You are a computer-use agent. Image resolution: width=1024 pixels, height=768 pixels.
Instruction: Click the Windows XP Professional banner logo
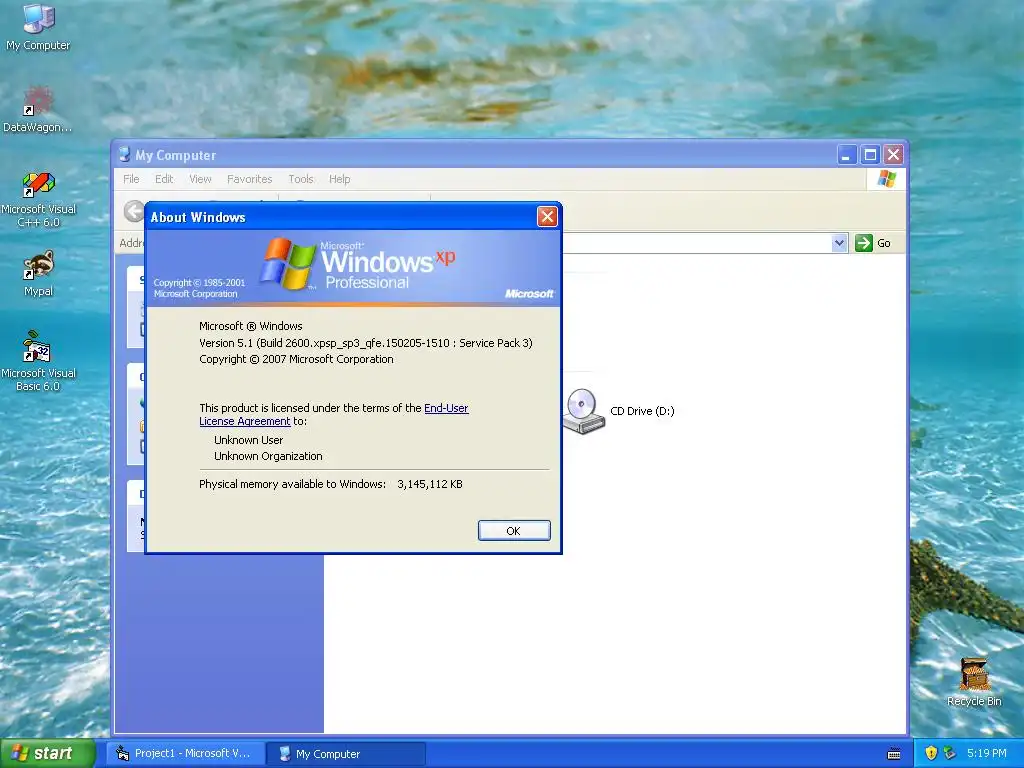(358, 264)
